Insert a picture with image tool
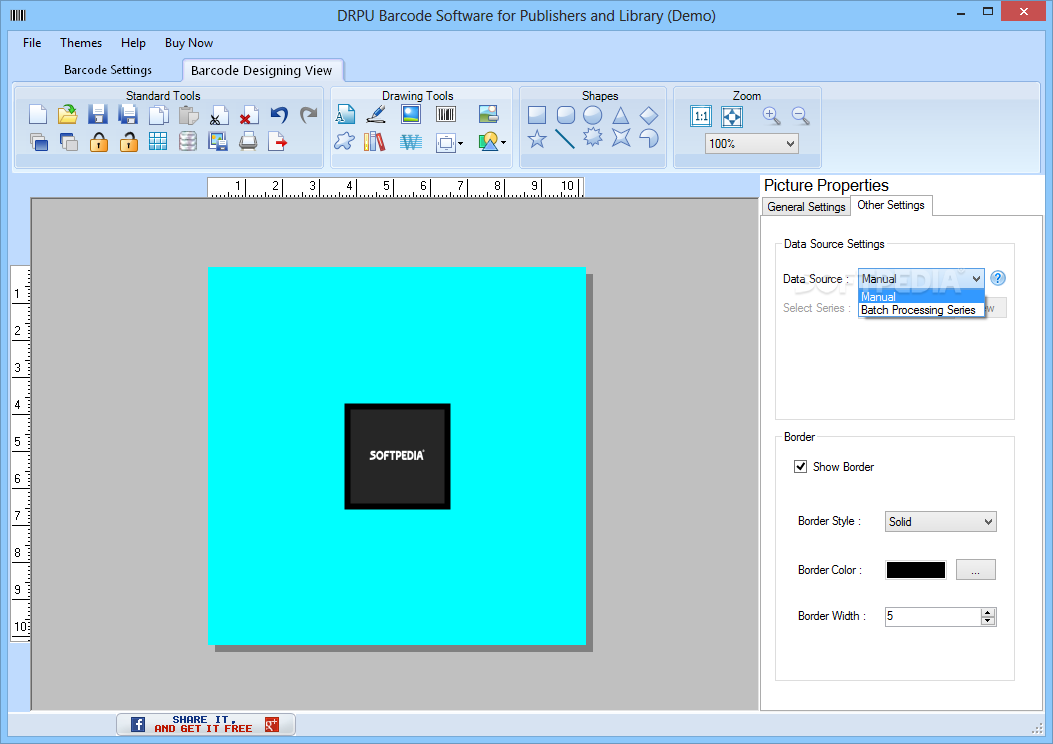This screenshot has width=1053, height=744. click(x=411, y=114)
